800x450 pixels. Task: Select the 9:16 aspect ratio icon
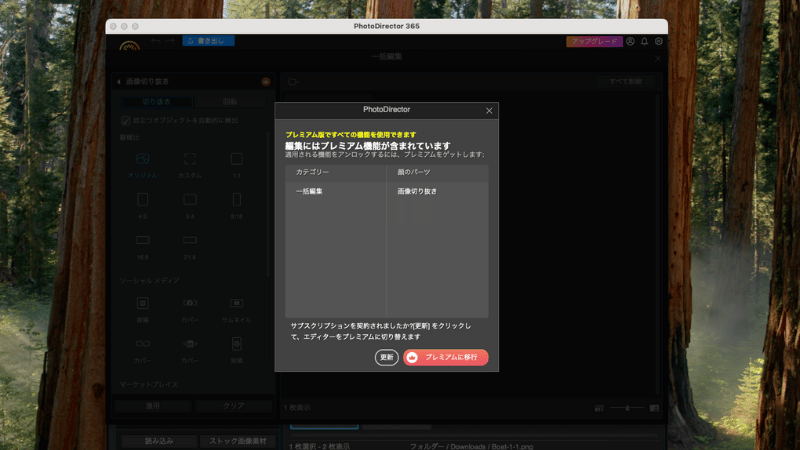pos(237,199)
